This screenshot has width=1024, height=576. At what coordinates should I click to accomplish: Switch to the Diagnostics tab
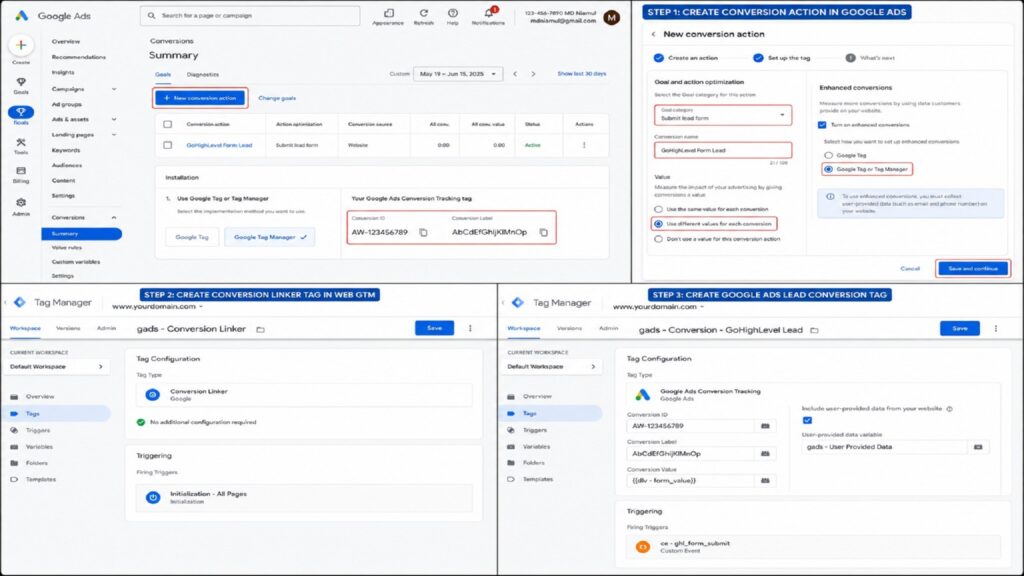tap(202, 74)
